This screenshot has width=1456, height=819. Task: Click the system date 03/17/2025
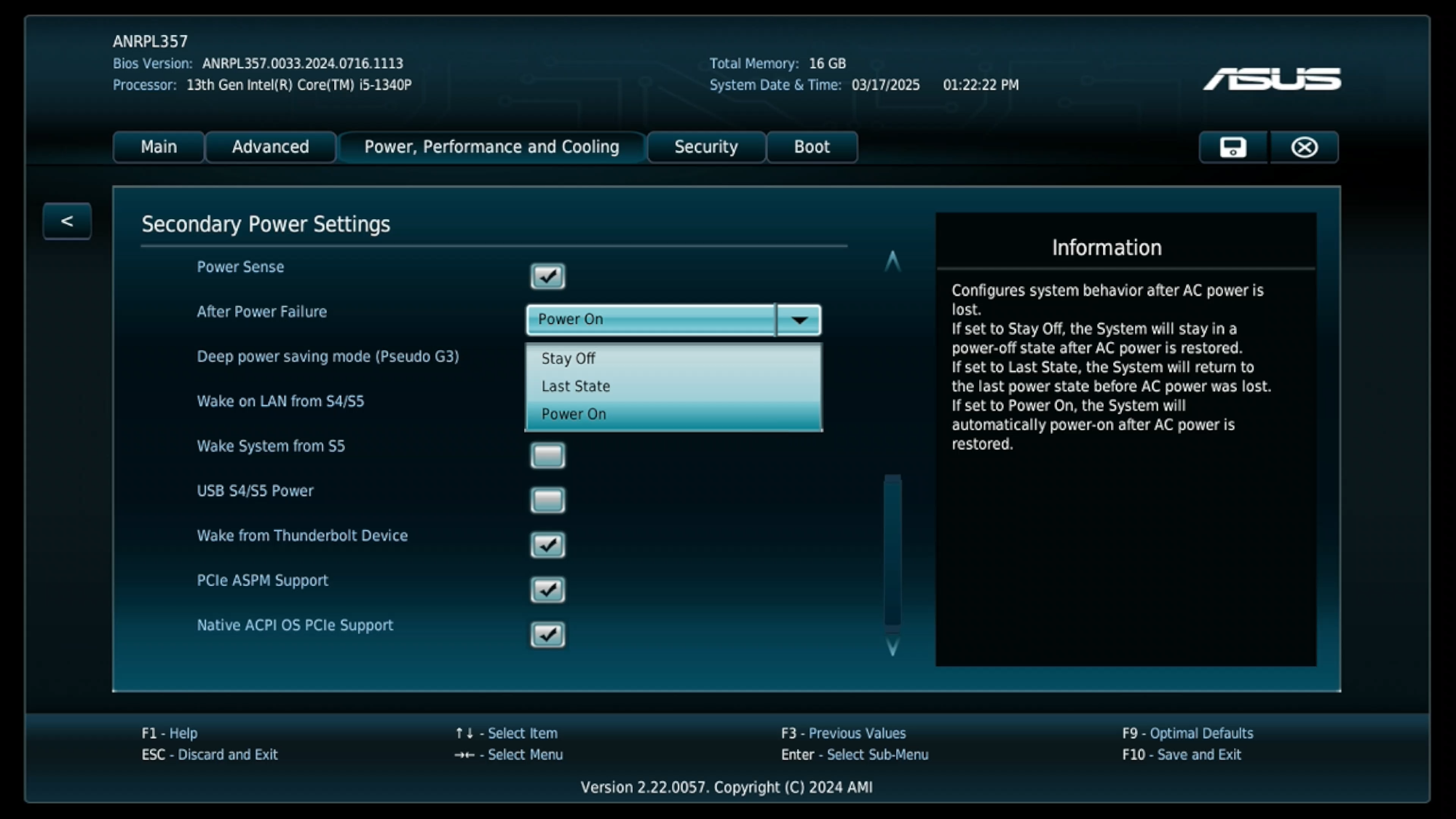pos(886,85)
